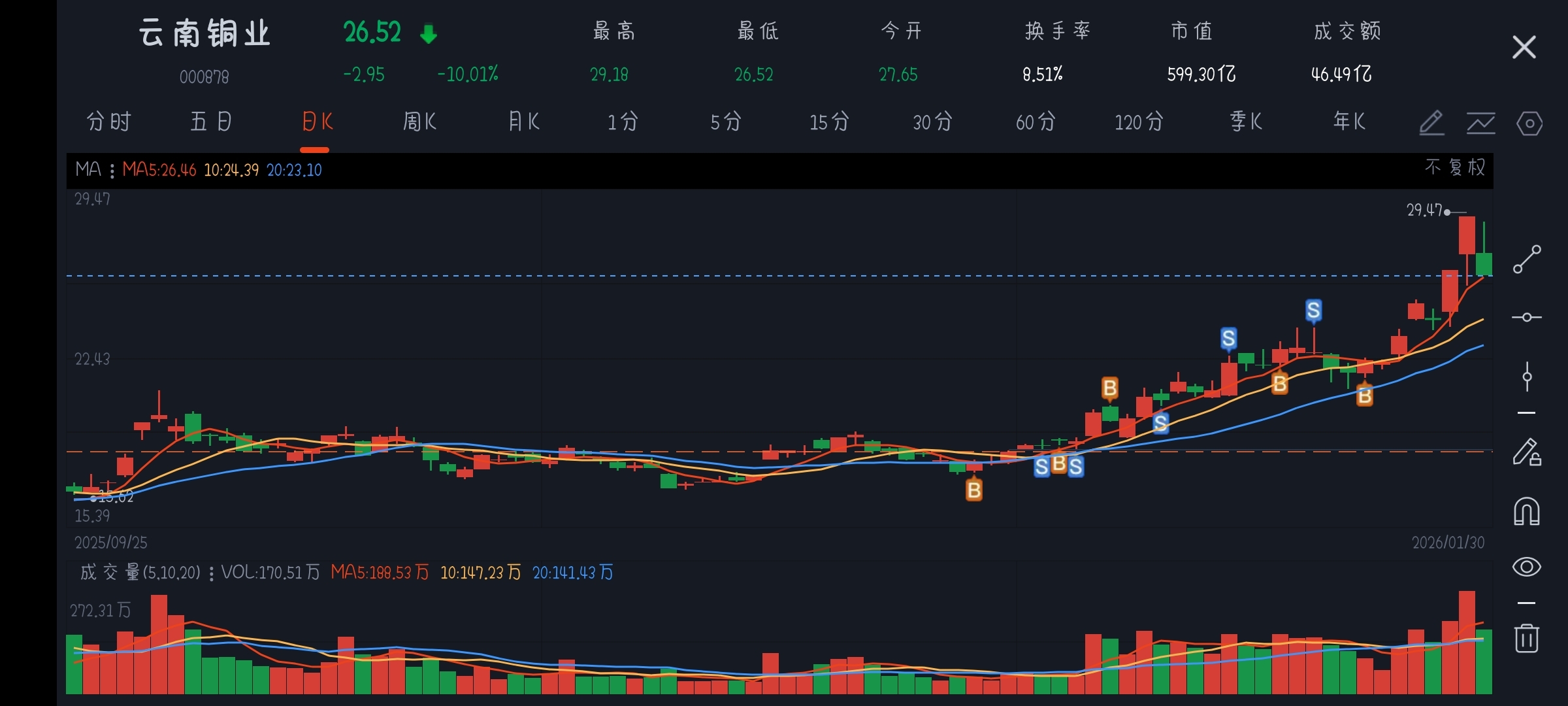Click the pencil drawing icon in top toolbar
The height and width of the screenshot is (706, 1568).
tap(1431, 122)
